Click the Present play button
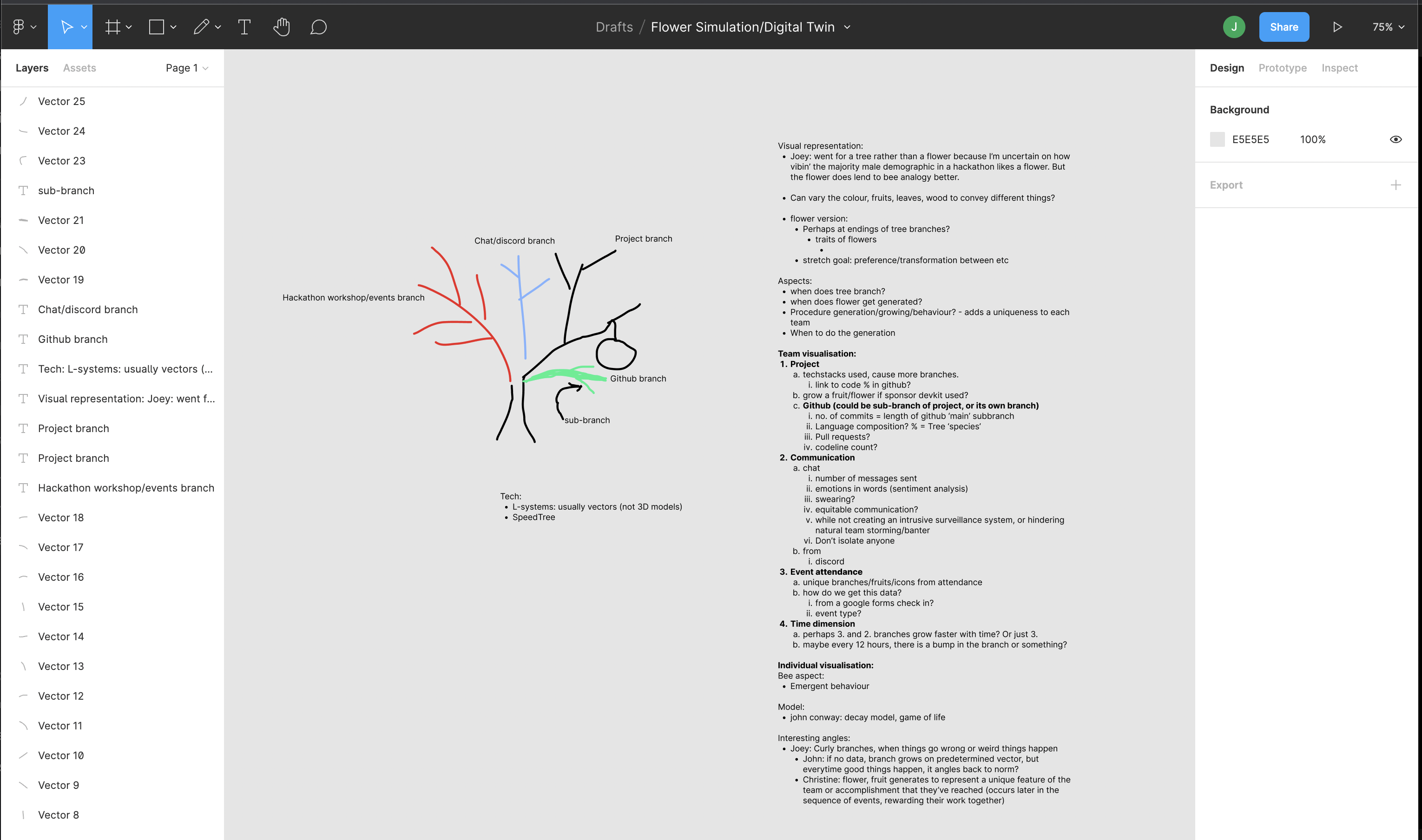The height and width of the screenshot is (840, 1422). tap(1337, 26)
